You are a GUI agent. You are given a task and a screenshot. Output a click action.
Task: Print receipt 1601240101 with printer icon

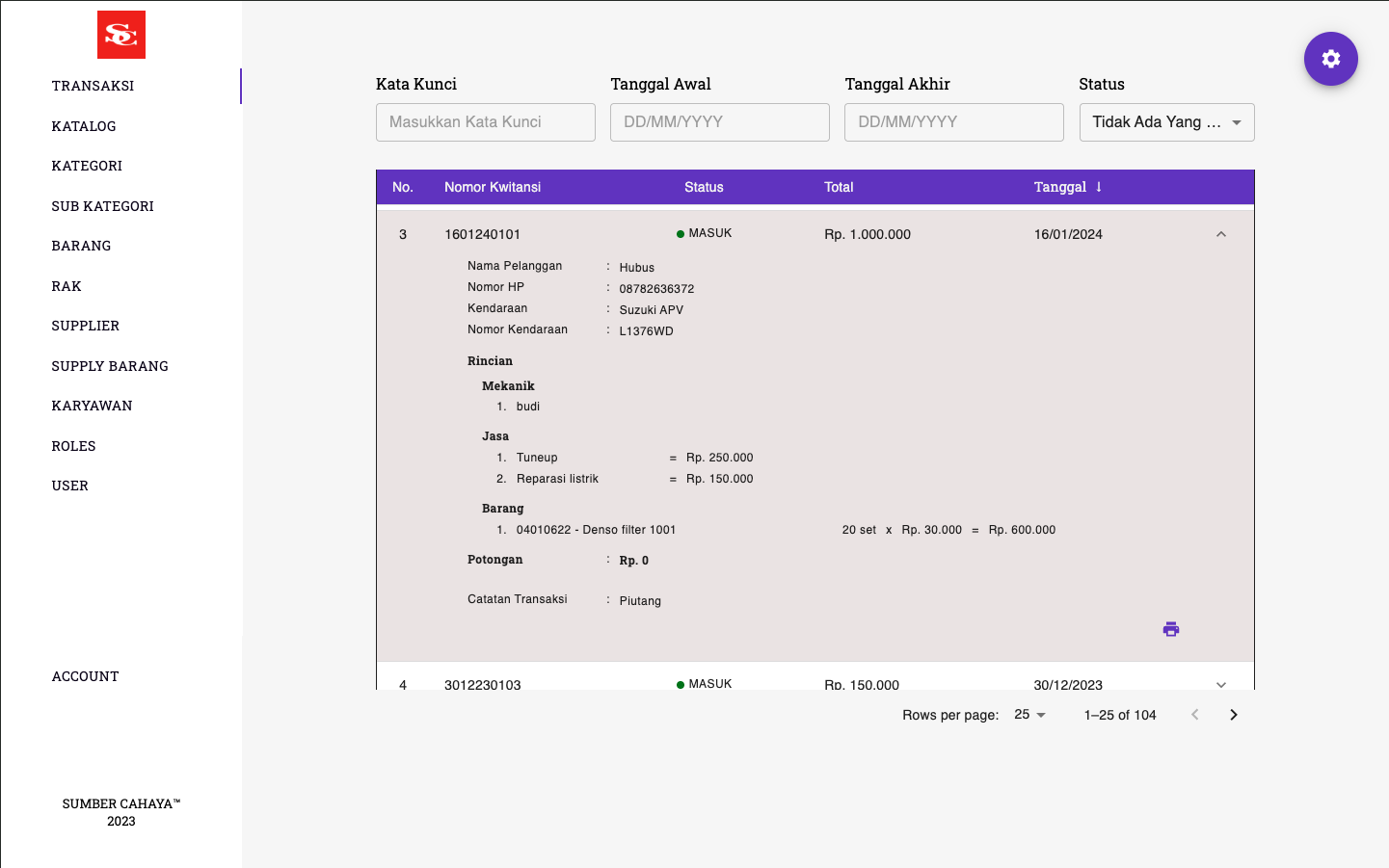coord(1170,629)
